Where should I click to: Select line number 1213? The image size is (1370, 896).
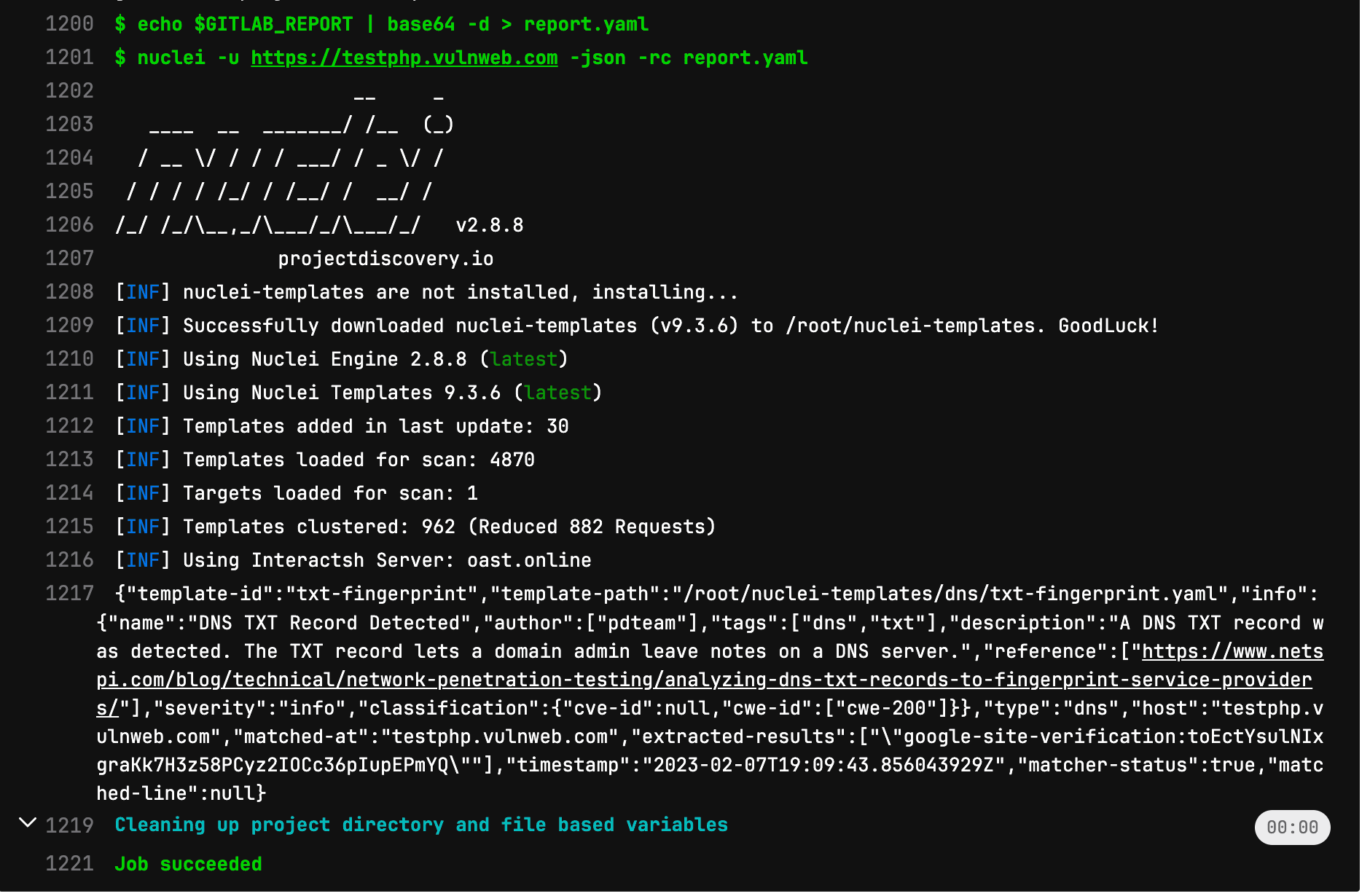pos(69,460)
